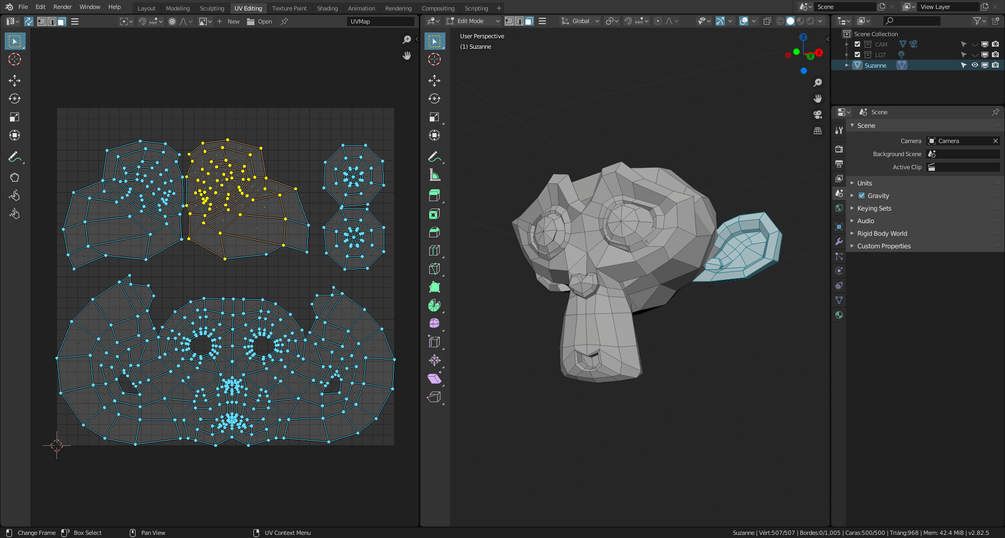Toggle the Gravity checkbox
1005x538 pixels.
861,196
